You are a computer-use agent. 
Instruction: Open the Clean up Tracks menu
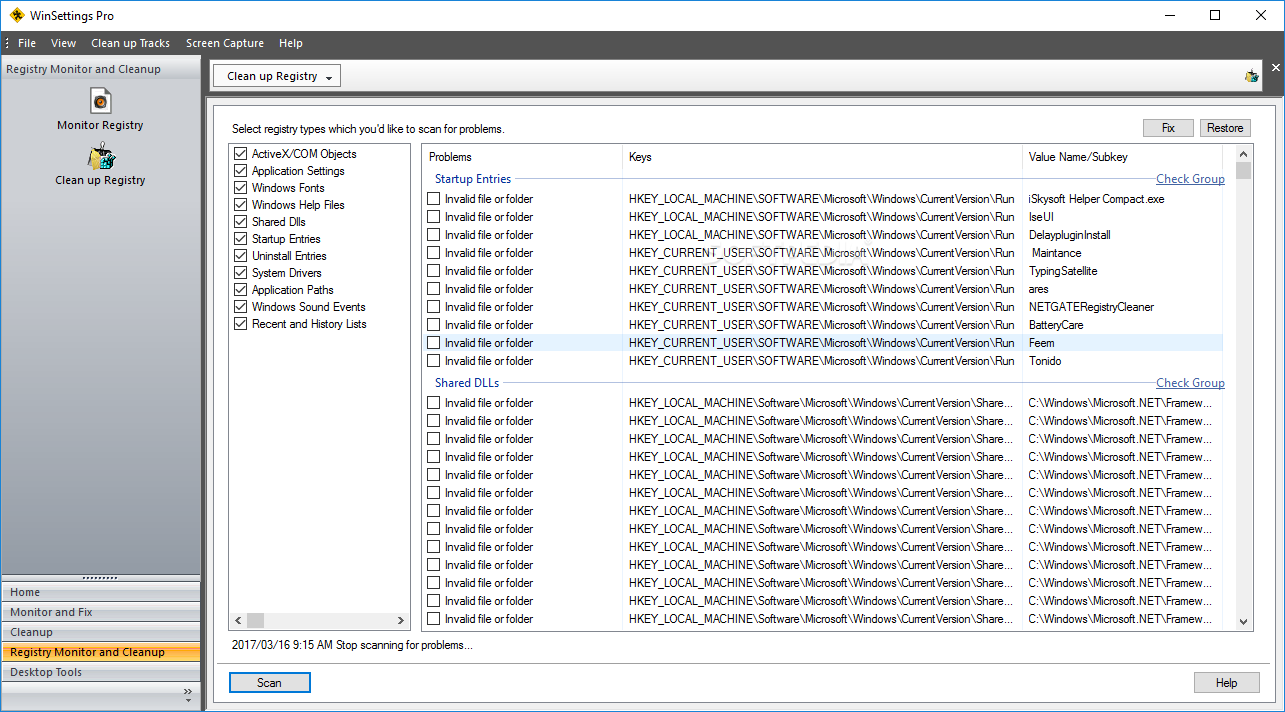[131, 43]
